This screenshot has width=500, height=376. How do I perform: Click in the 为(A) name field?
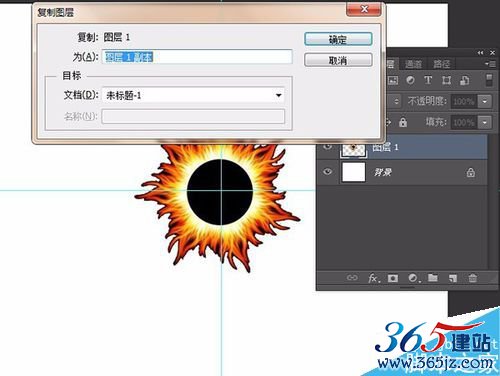(197, 57)
